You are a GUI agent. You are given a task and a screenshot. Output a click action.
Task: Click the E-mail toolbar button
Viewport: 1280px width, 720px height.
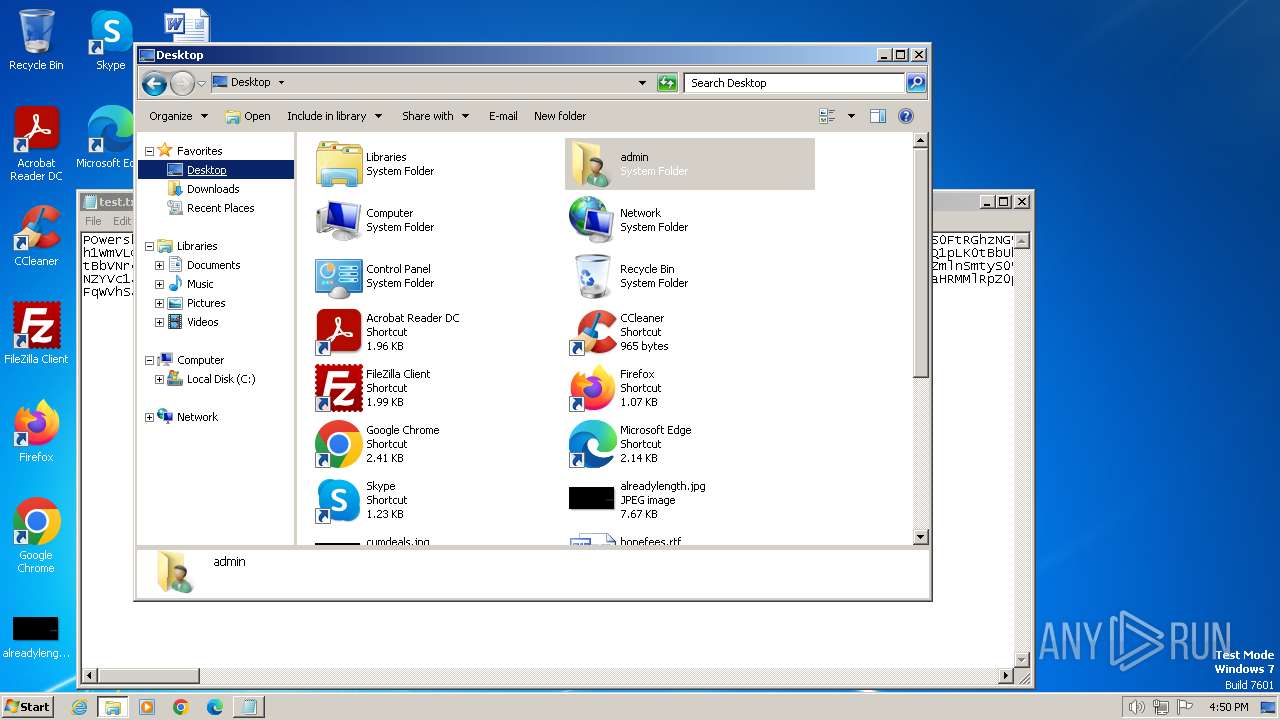[x=503, y=116]
